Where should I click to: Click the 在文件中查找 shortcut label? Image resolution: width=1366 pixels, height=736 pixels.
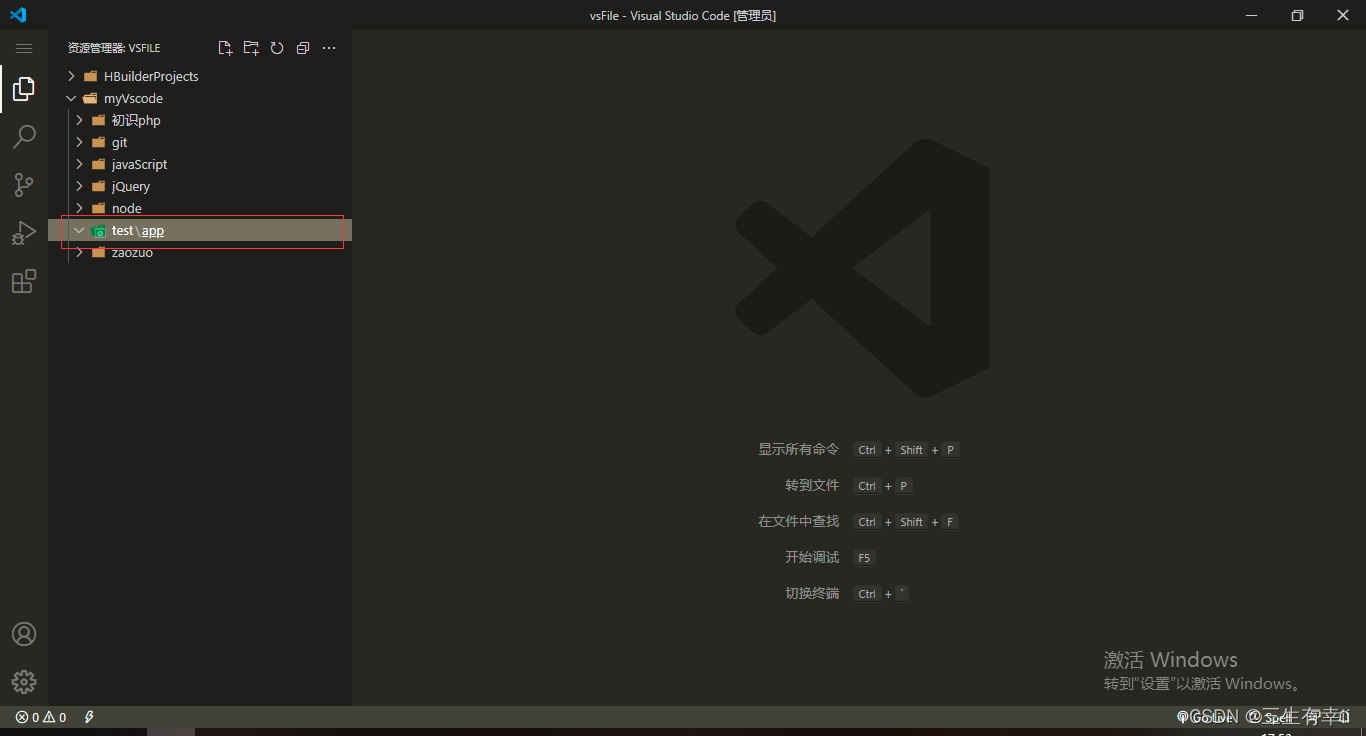click(x=798, y=522)
